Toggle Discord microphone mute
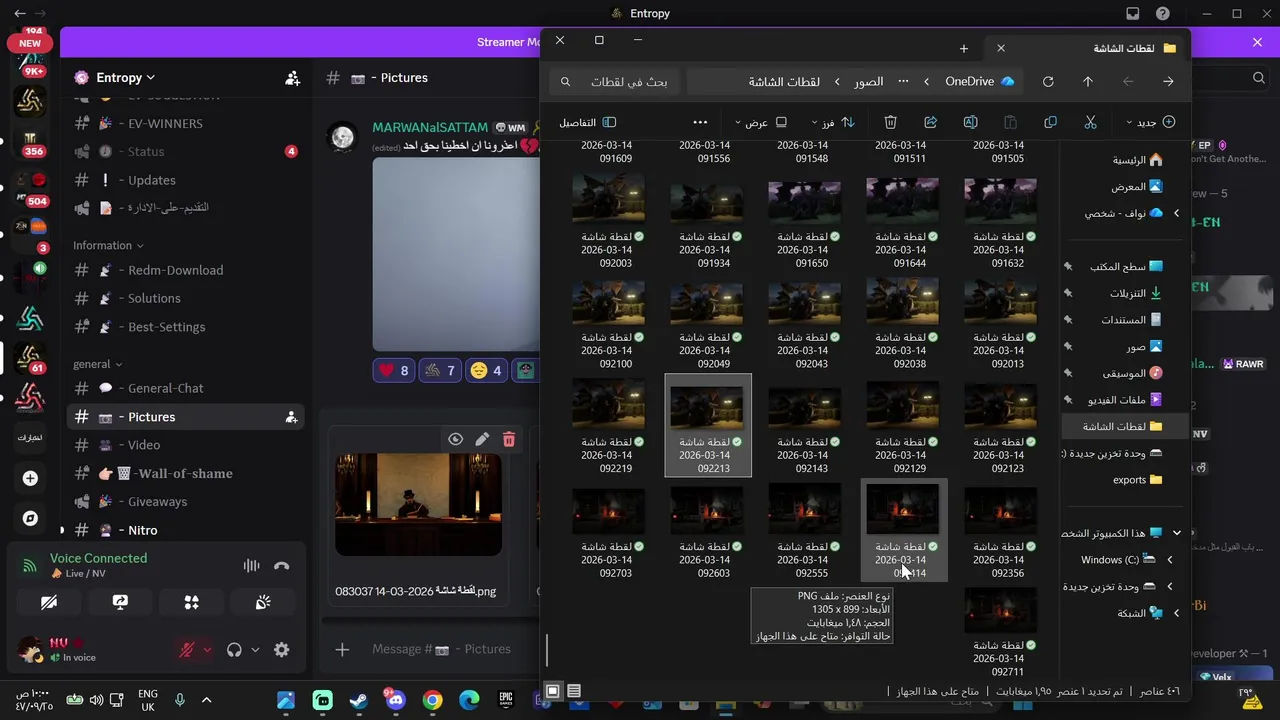 187,649
